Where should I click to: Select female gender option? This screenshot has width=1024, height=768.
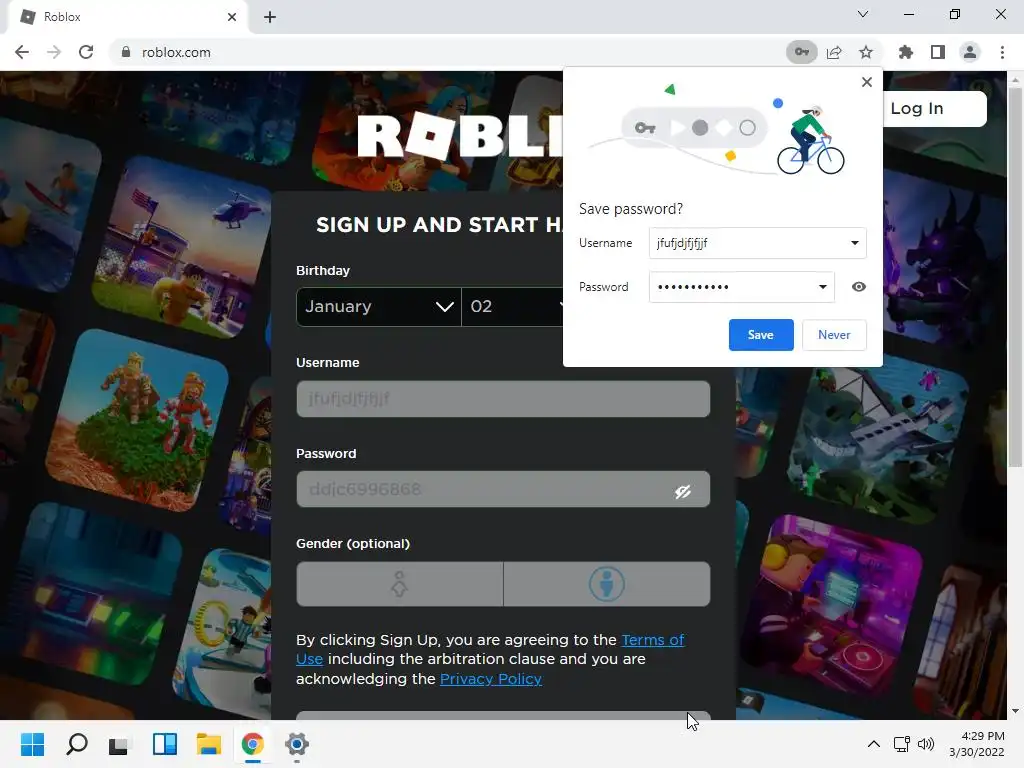400,584
